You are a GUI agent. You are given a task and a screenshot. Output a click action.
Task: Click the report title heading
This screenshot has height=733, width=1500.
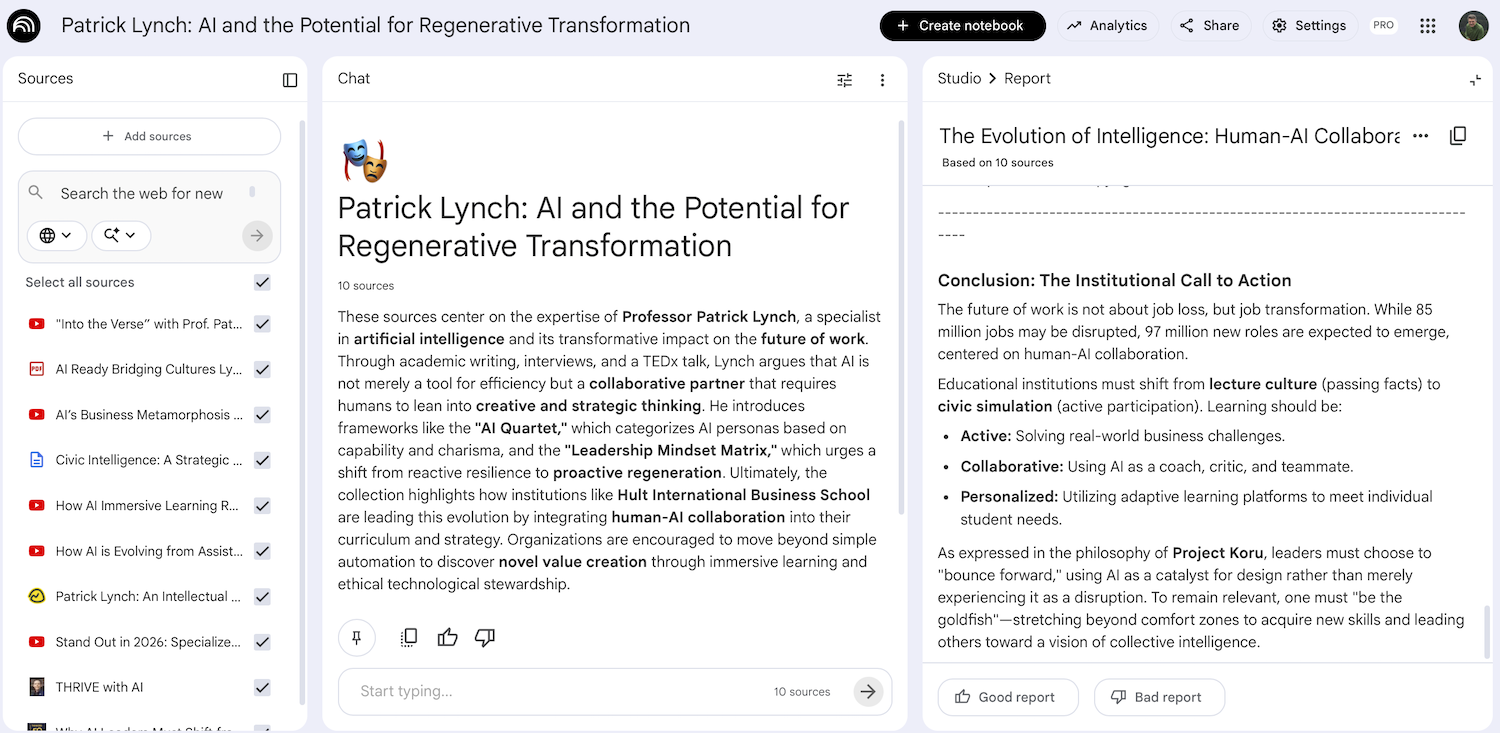1168,136
